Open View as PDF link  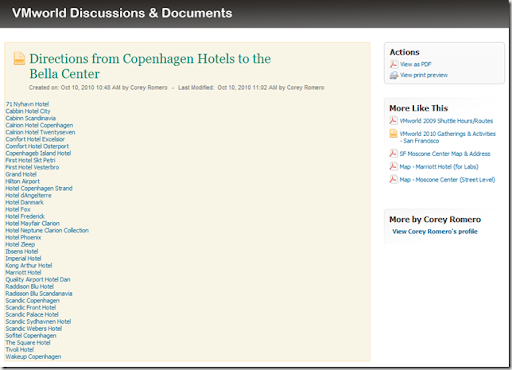point(416,64)
